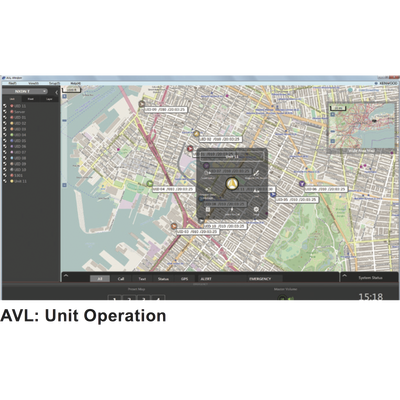Expand the System Status panel chevron
400x400 pixels.
click(x=345, y=276)
